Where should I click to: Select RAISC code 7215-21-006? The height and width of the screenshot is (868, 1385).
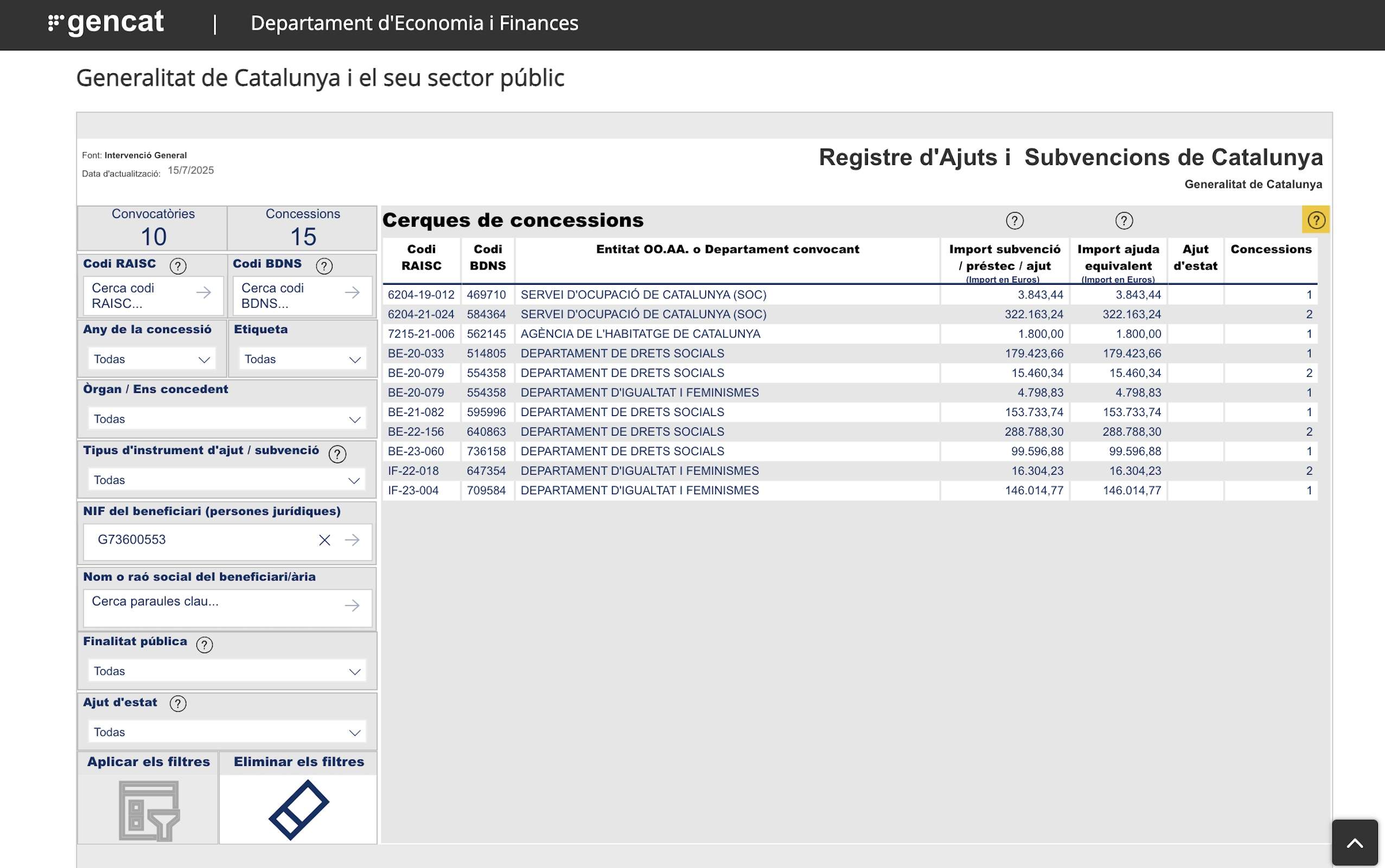click(x=422, y=334)
